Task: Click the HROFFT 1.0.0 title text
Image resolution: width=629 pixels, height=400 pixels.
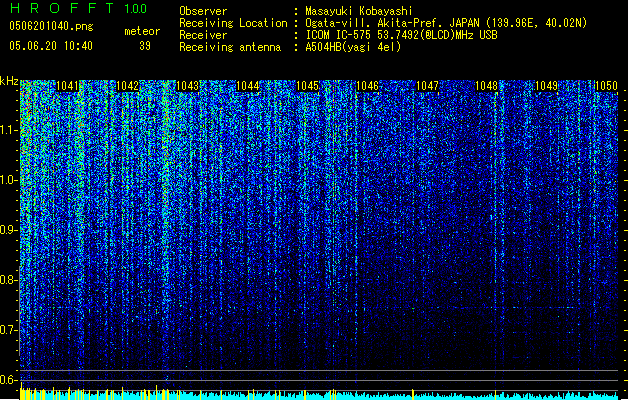Action: (x=78, y=8)
